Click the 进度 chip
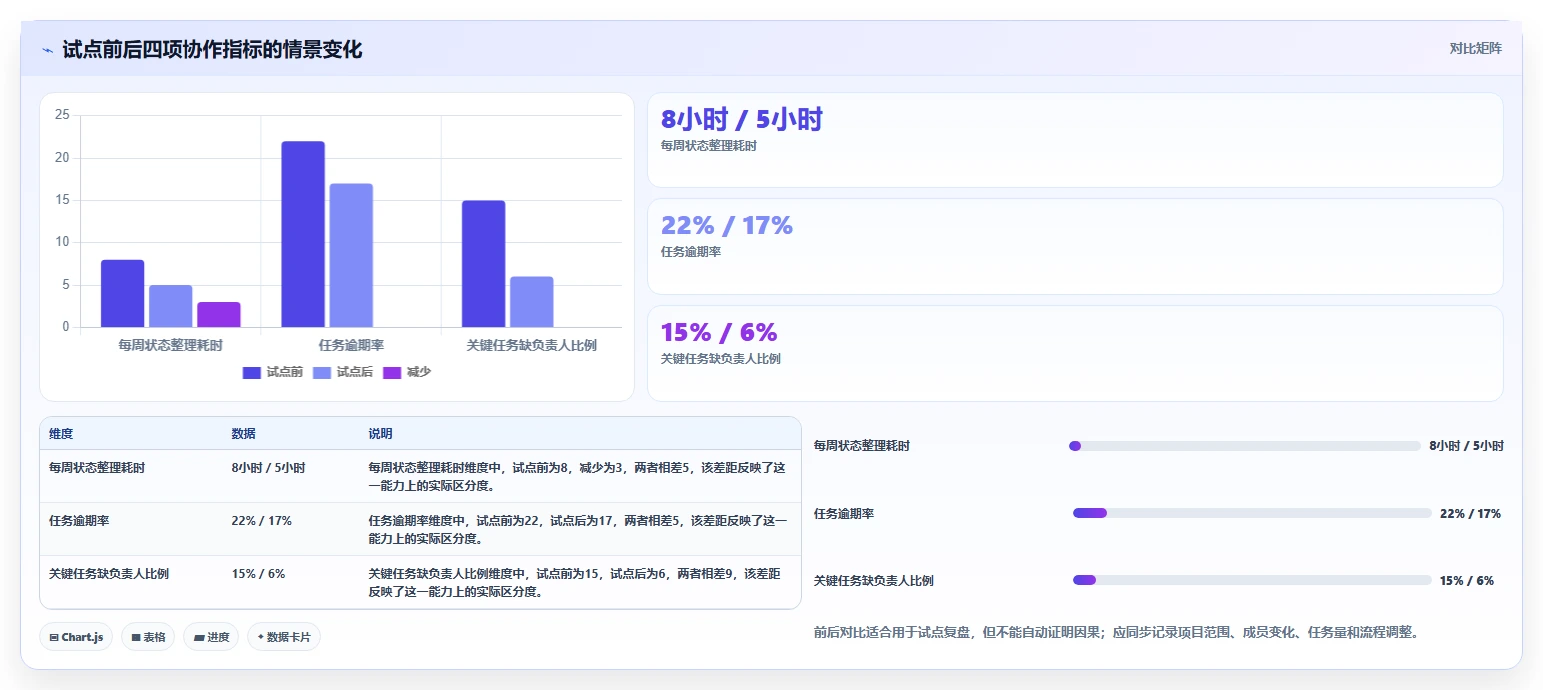This screenshot has width=1543, height=690. (211, 637)
